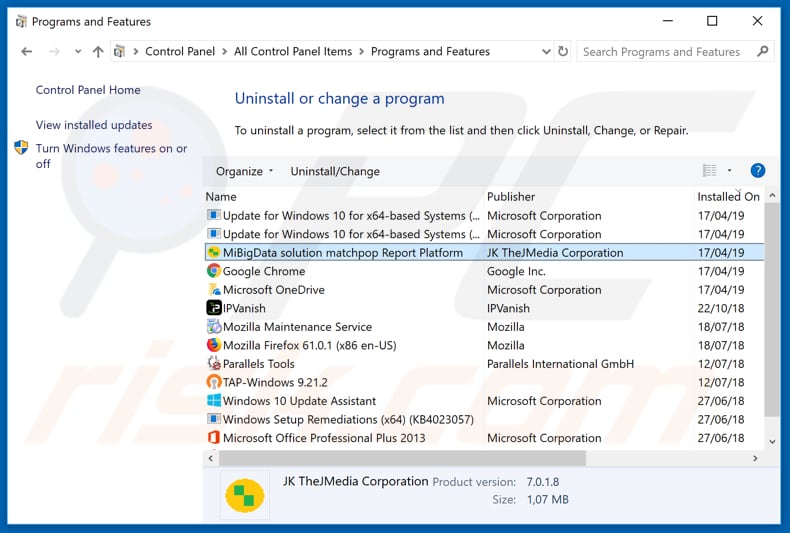Click Windows Setup Remediations icon
Viewport: 790px width, 533px height.
pyautogui.click(x=214, y=419)
